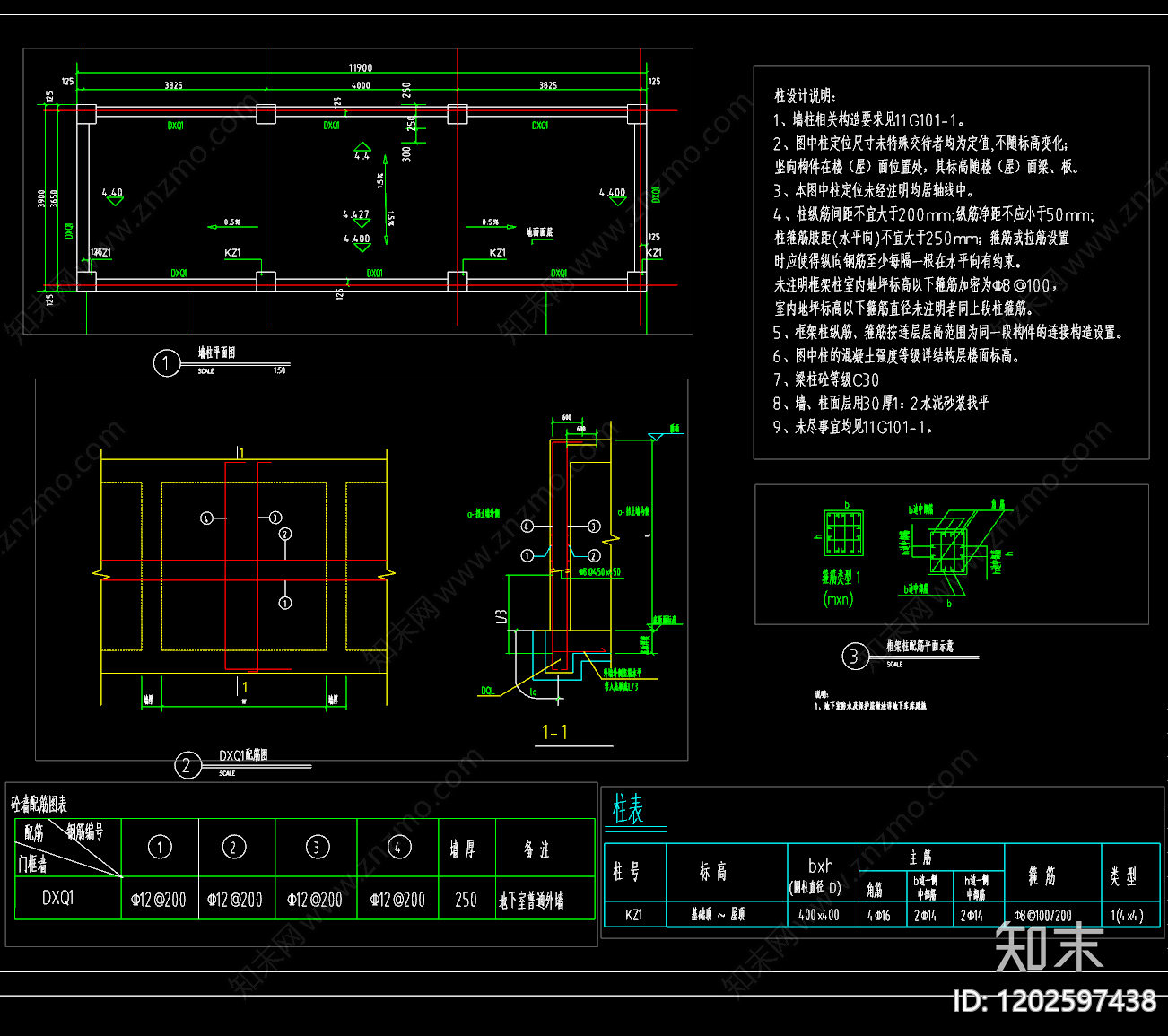Click the 1:50 scale text
Screen dimensions: 1168x1036
point(280,370)
